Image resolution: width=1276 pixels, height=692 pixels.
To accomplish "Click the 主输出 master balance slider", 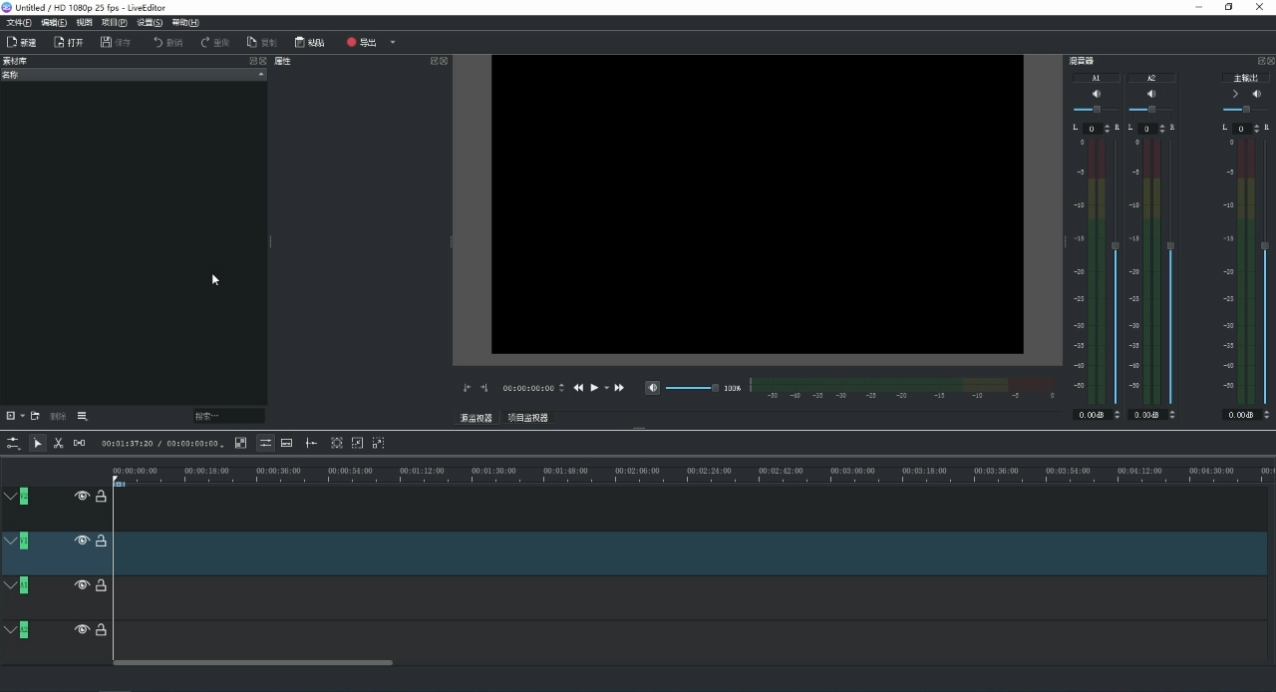I will 1246,109.
